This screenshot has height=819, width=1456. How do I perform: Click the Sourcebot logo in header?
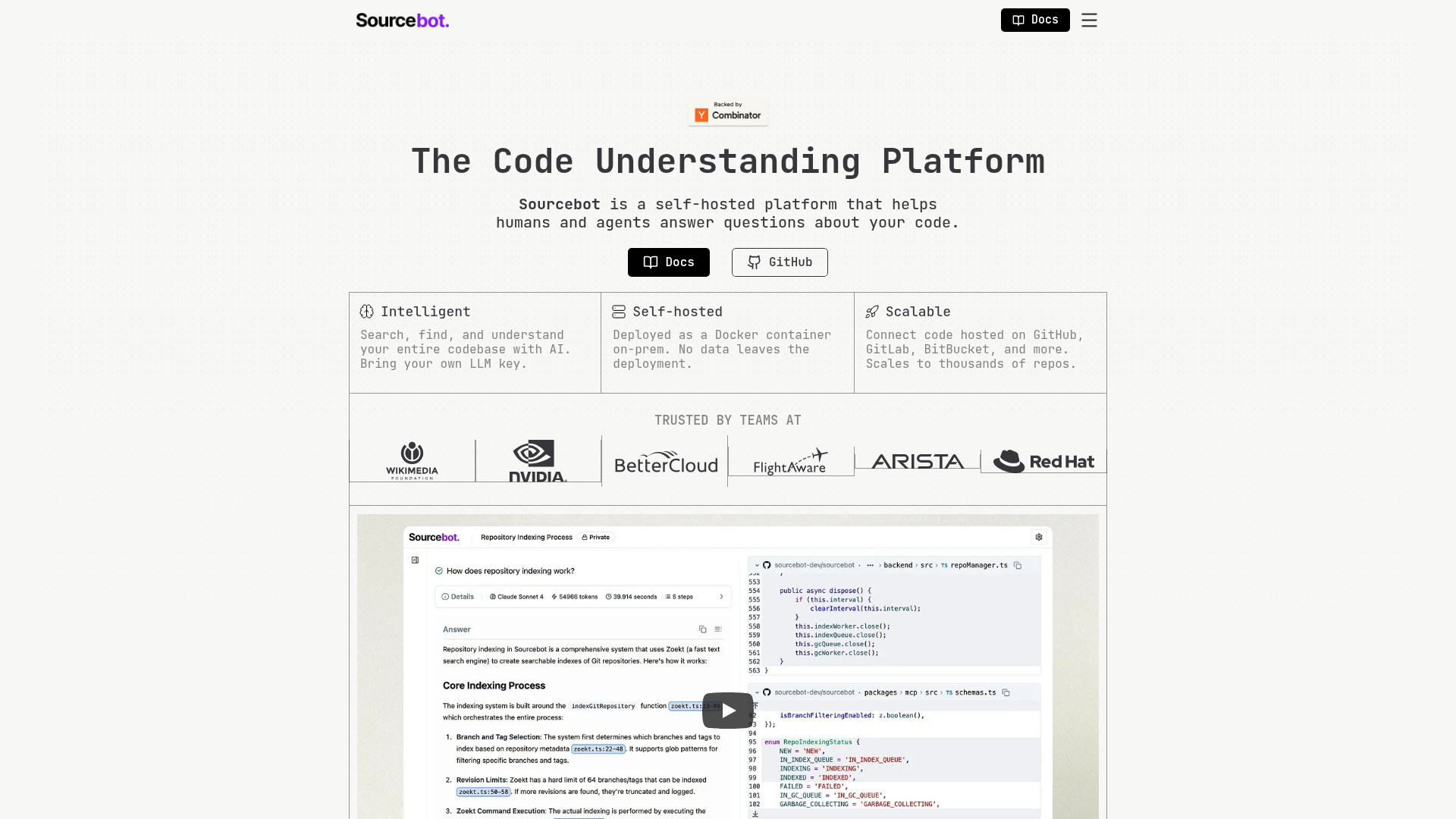(x=402, y=20)
